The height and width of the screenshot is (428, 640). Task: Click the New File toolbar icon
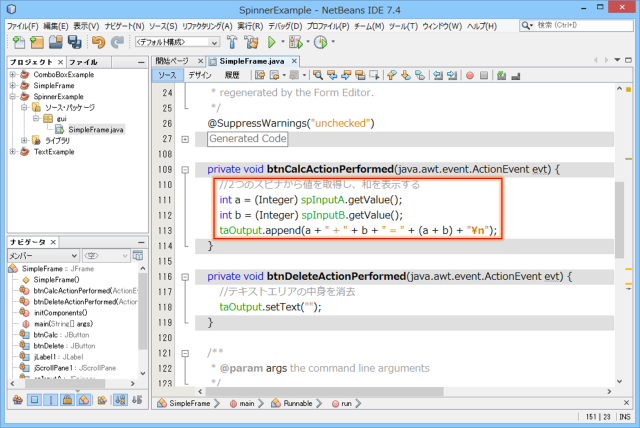coord(18,42)
